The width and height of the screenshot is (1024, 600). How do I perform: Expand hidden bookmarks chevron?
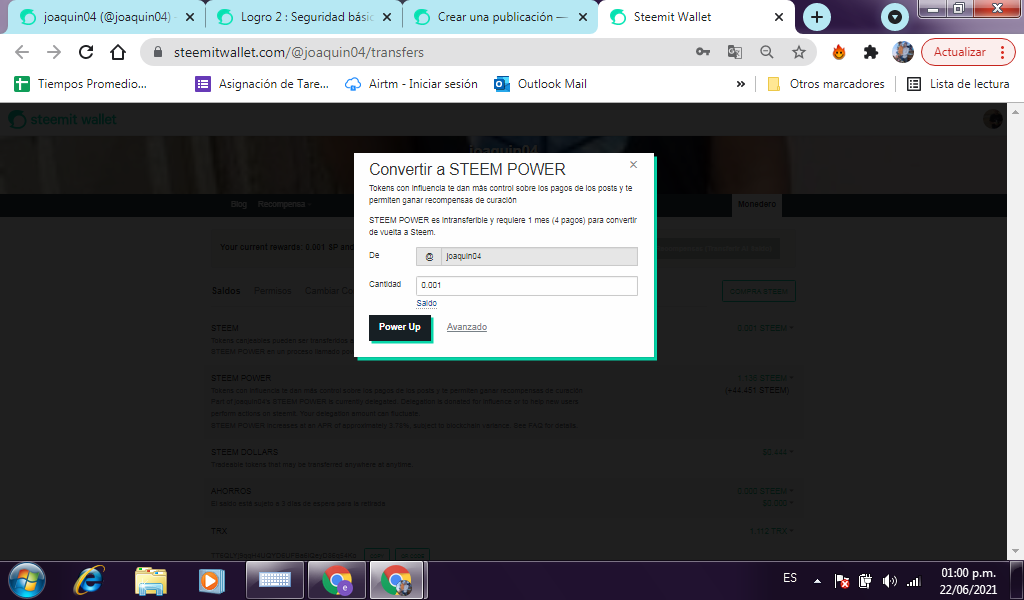tap(741, 84)
